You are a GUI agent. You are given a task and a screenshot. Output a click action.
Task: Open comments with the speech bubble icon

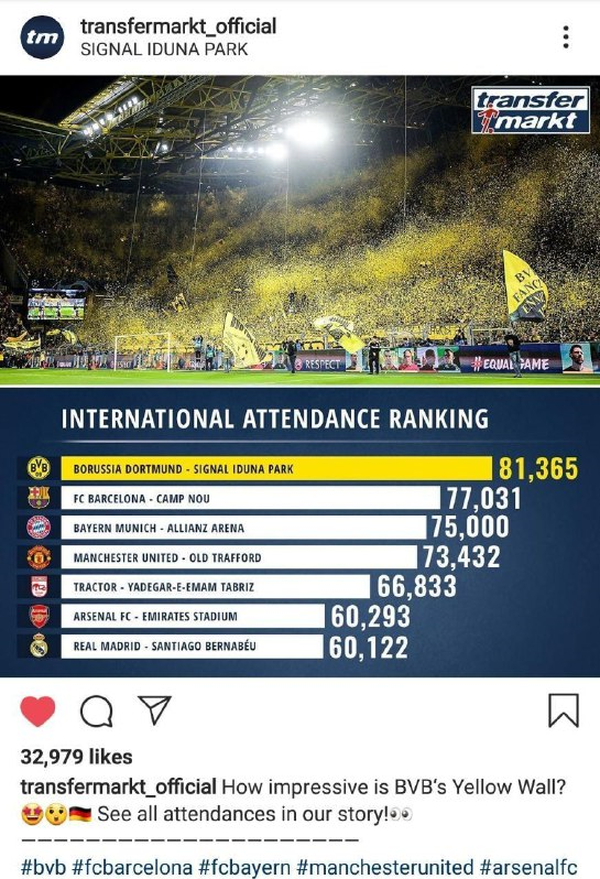96,710
